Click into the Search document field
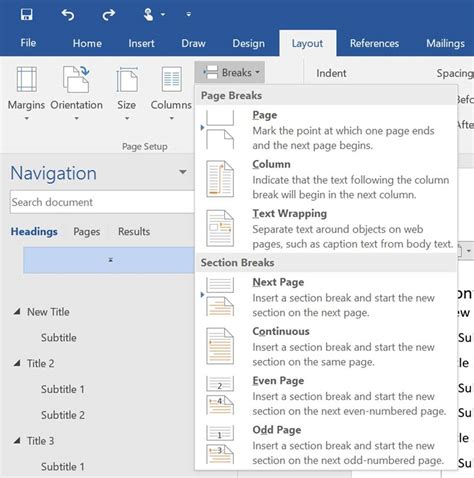This screenshot has height=478, width=474. tap(102, 202)
